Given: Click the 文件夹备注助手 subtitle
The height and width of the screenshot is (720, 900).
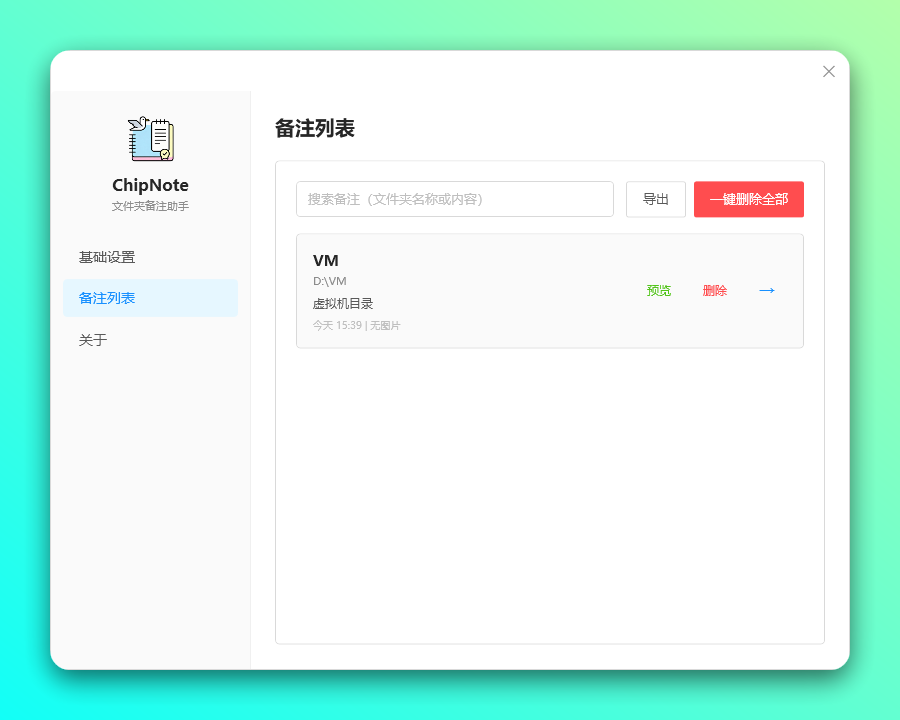Looking at the screenshot, I should click(x=150, y=206).
